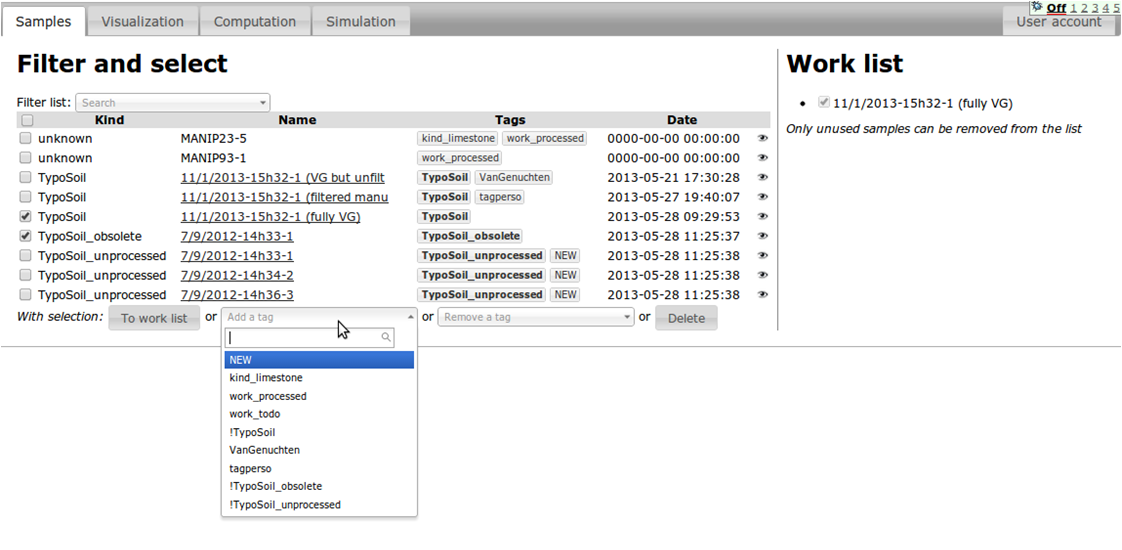The image size is (1122, 550).
Task: Click the Kind column header
Action: point(109,120)
